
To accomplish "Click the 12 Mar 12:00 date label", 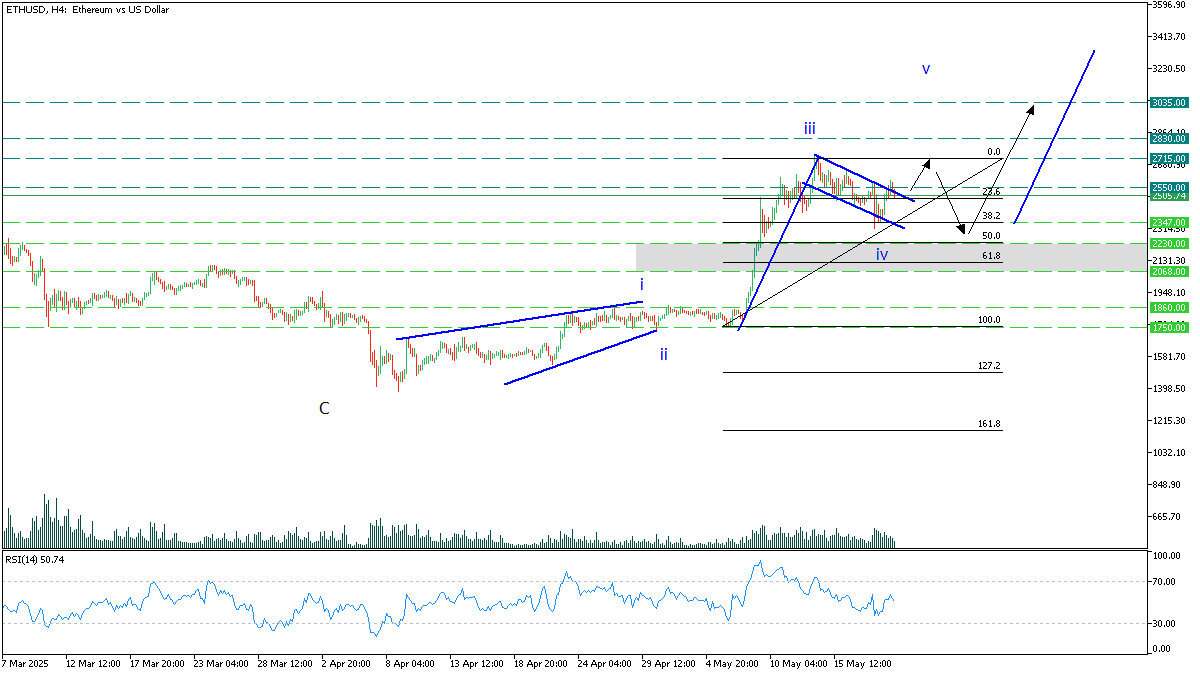I will [x=91, y=663].
